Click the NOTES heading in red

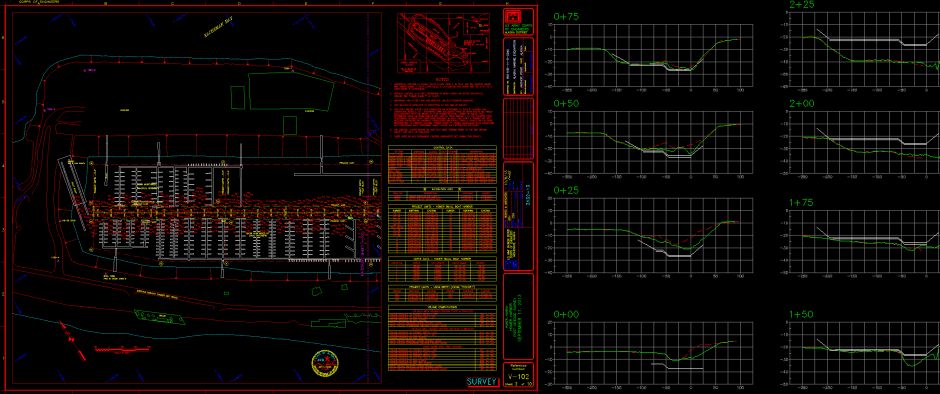click(x=443, y=80)
